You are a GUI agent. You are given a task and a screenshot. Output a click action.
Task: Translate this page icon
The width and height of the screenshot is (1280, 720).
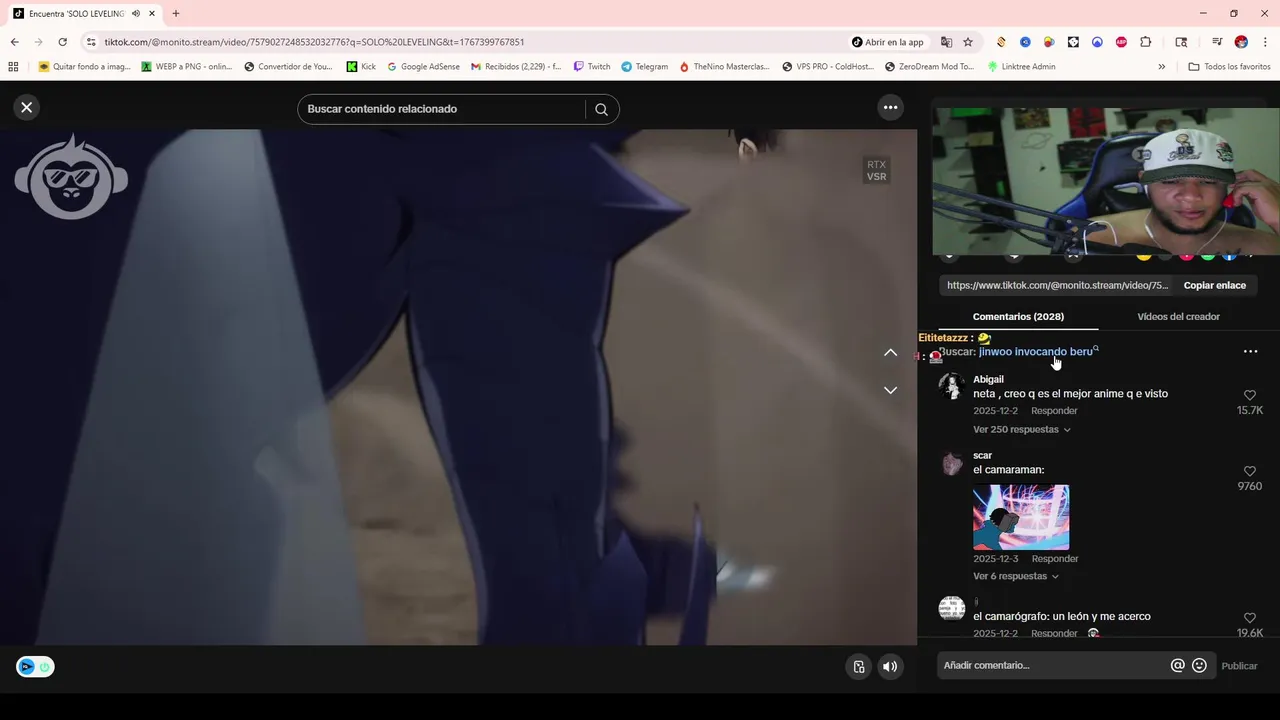[x=946, y=42]
